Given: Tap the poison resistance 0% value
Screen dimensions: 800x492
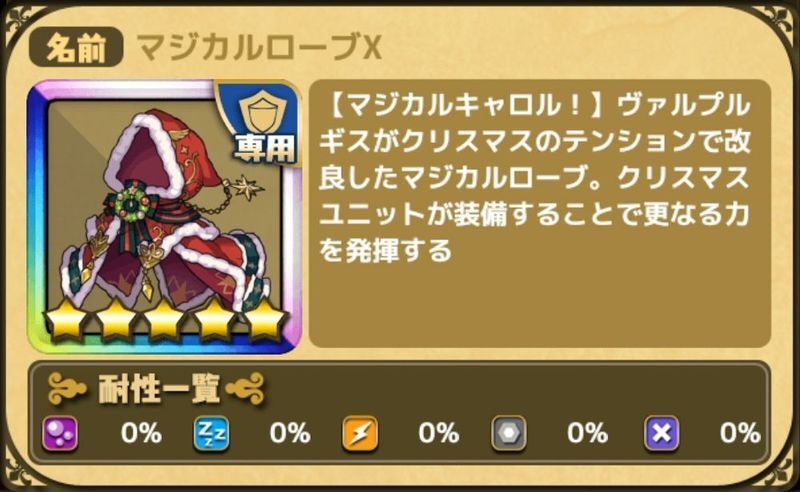Looking at the screenshot, I should [142, 433].
